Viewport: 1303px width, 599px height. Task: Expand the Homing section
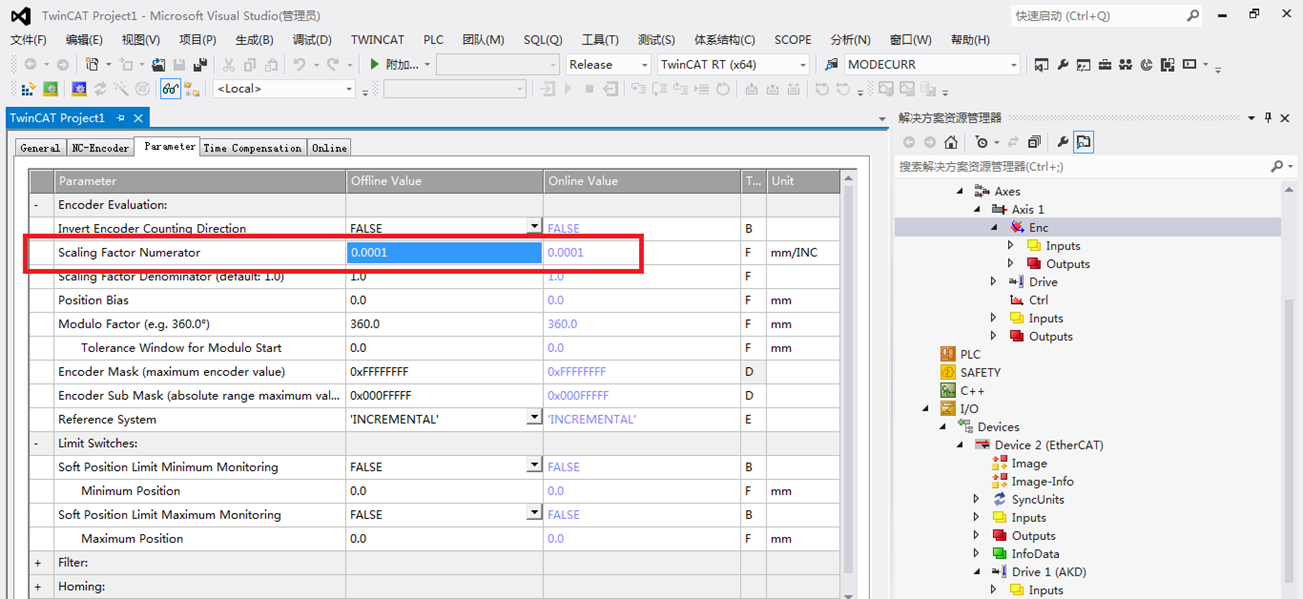[37, 587]
